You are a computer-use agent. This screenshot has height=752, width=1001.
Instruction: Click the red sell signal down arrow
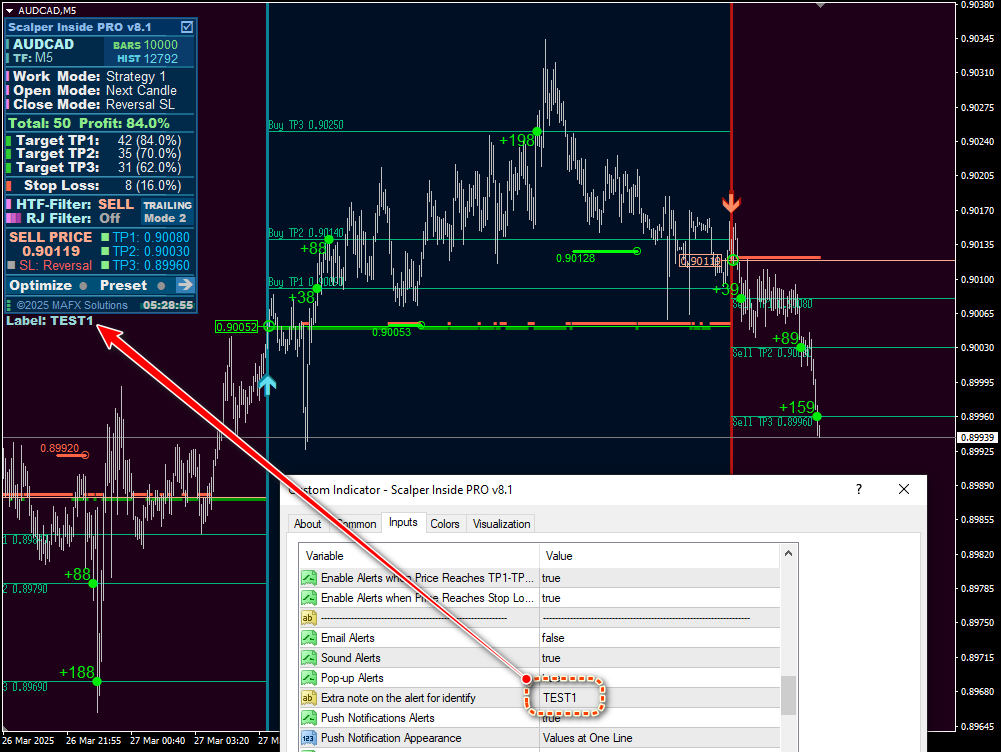coord(731,203)
